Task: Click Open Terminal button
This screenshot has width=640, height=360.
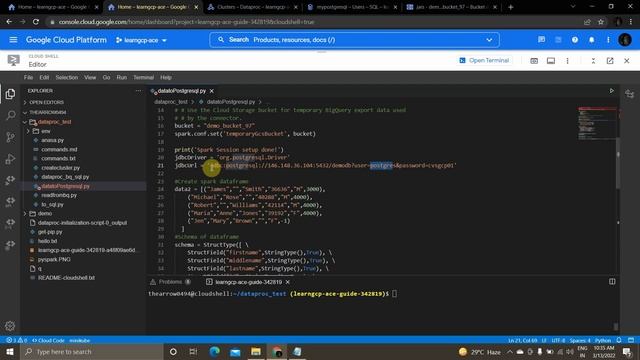Action: (484, 60)
